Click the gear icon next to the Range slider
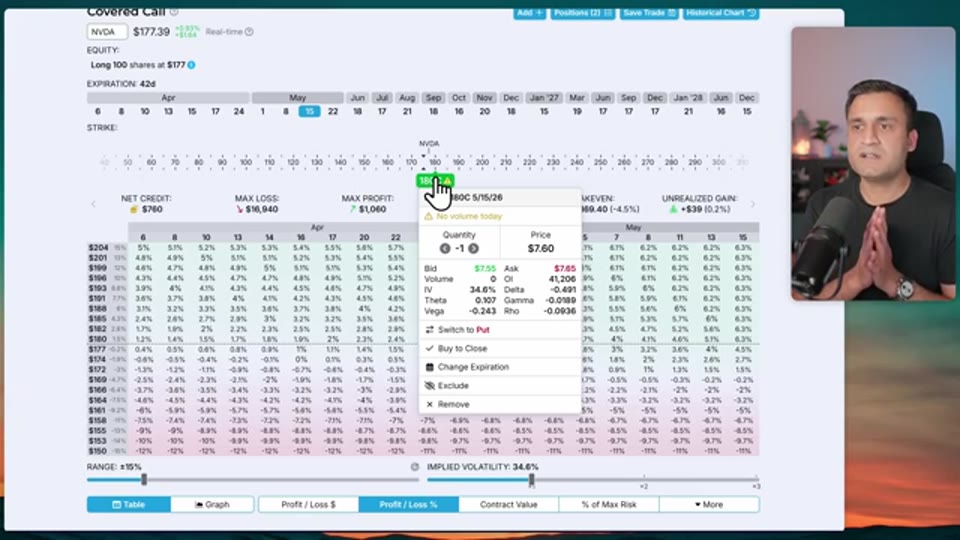 pyautogui.click(x=414, y=467)
